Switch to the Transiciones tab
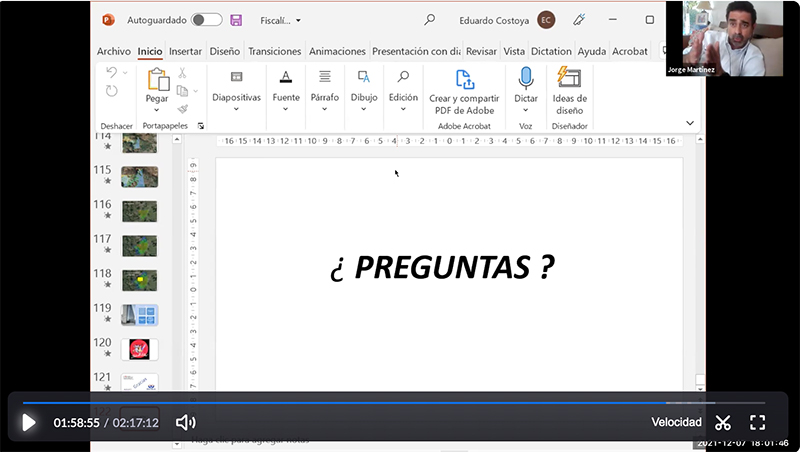This screenshot has height=452, width=800. coord(274,51)
